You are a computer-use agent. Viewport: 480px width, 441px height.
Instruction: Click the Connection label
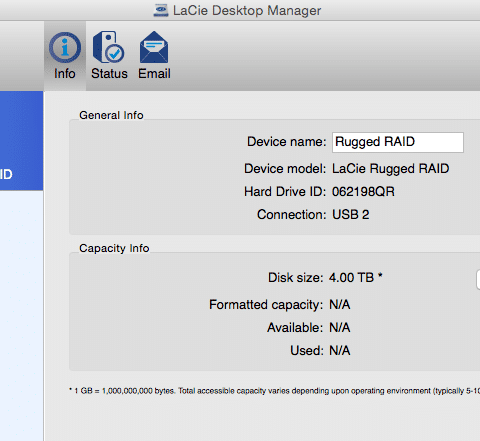coord(291,215)
